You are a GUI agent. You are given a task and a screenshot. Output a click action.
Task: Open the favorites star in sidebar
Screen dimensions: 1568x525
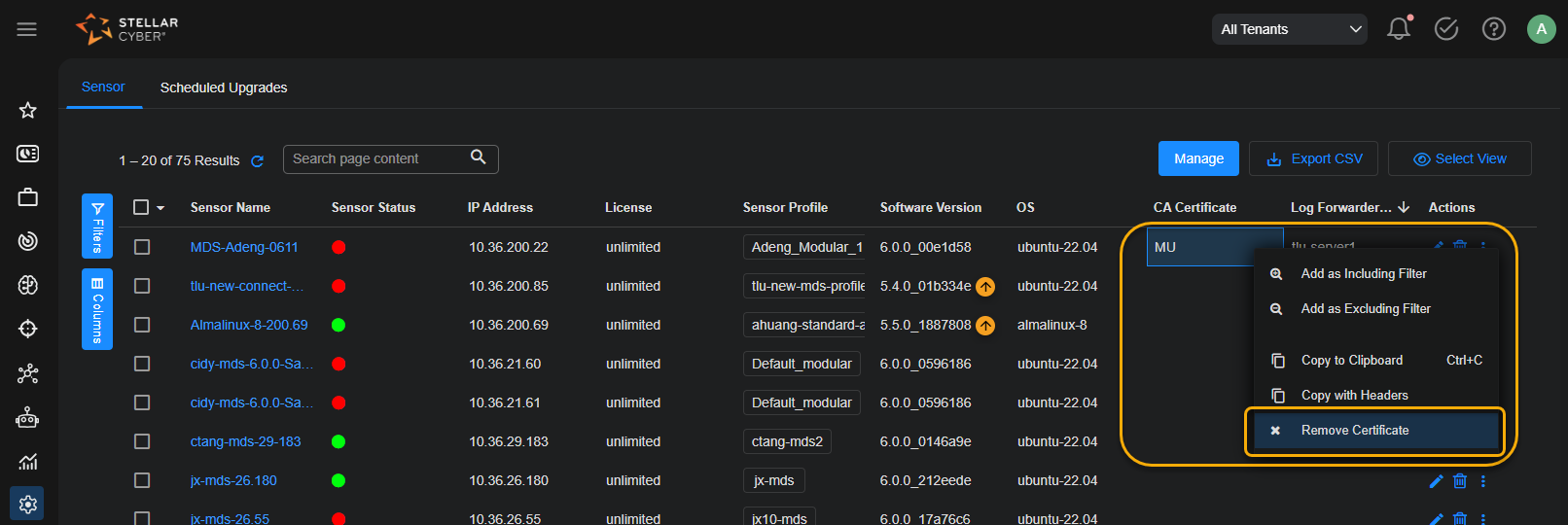(x=28, y=110)
